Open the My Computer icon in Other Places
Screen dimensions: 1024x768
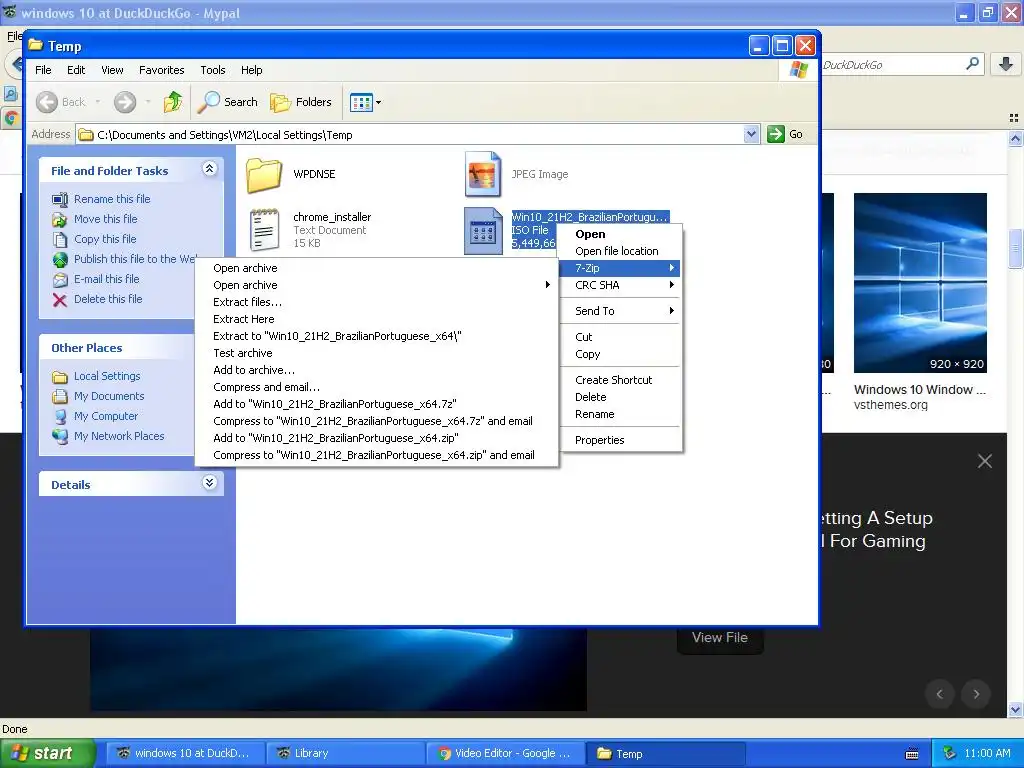point(60,417)
